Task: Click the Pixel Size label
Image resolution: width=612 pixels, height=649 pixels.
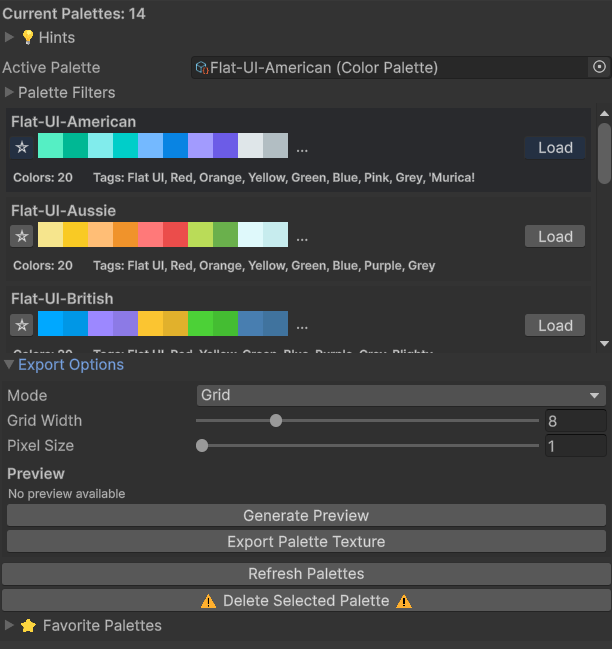Action: pos(41,446)
